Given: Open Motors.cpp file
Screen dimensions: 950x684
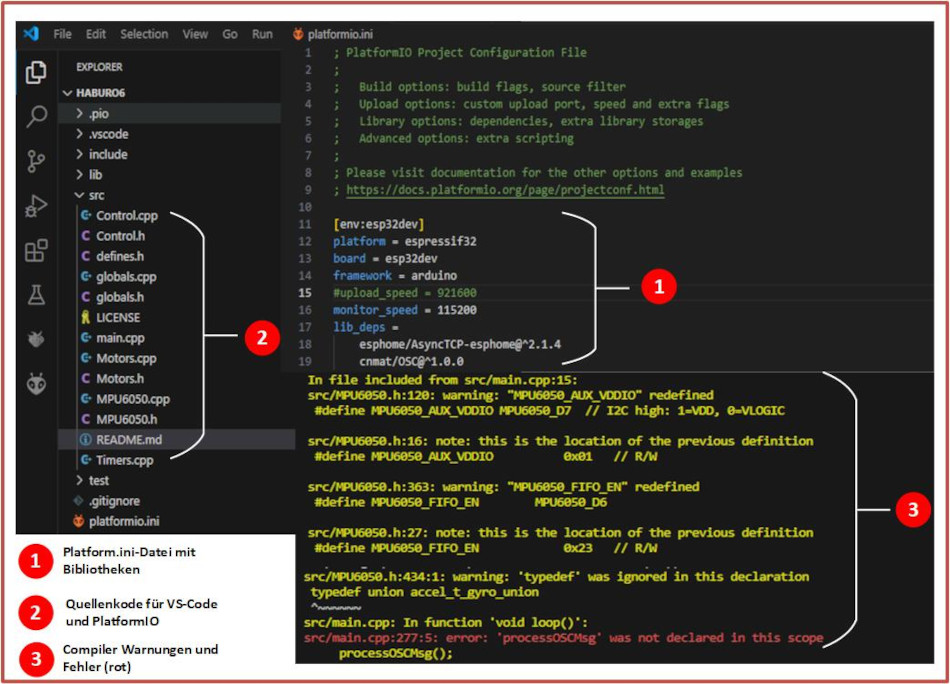Looking at the screenshot, I should [x=119, y=358].
